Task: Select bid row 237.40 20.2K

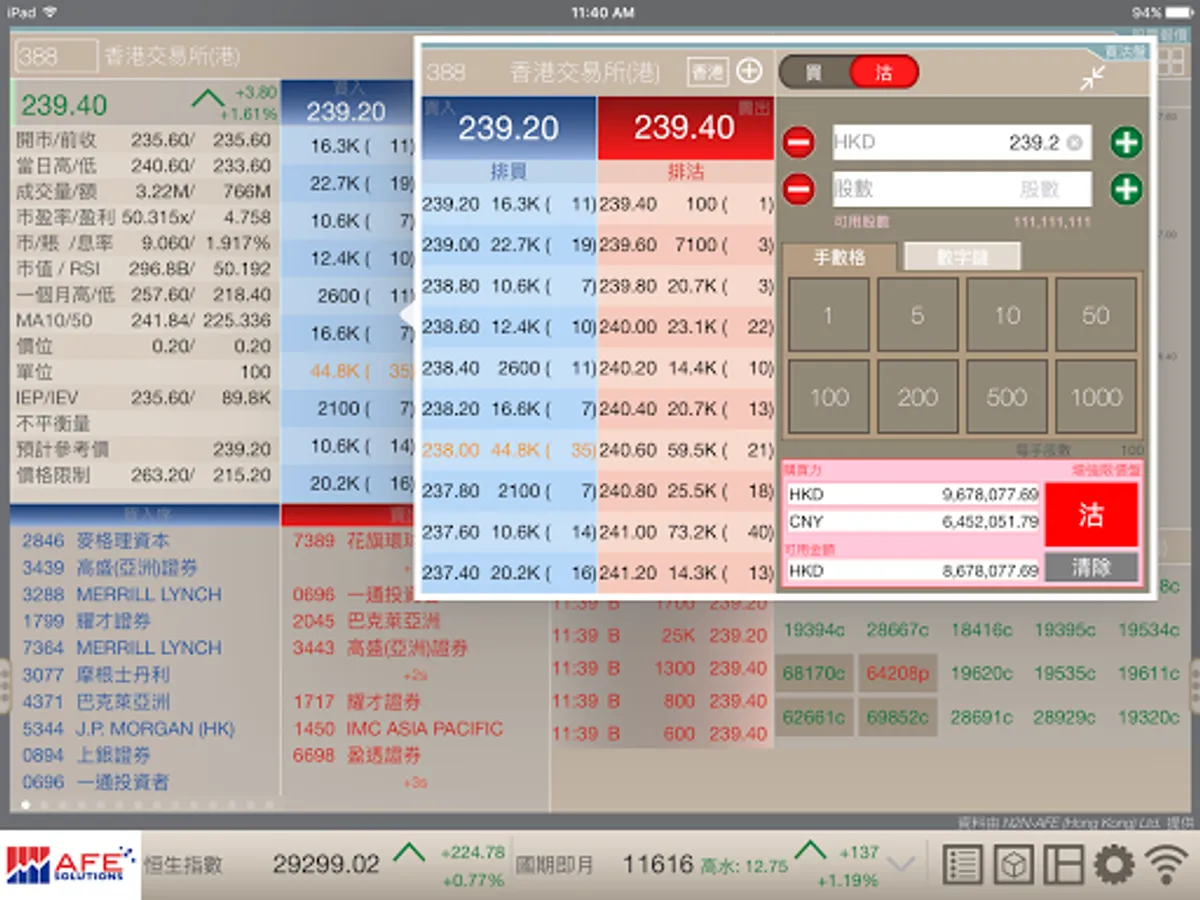Action: [x=508, y=573]
